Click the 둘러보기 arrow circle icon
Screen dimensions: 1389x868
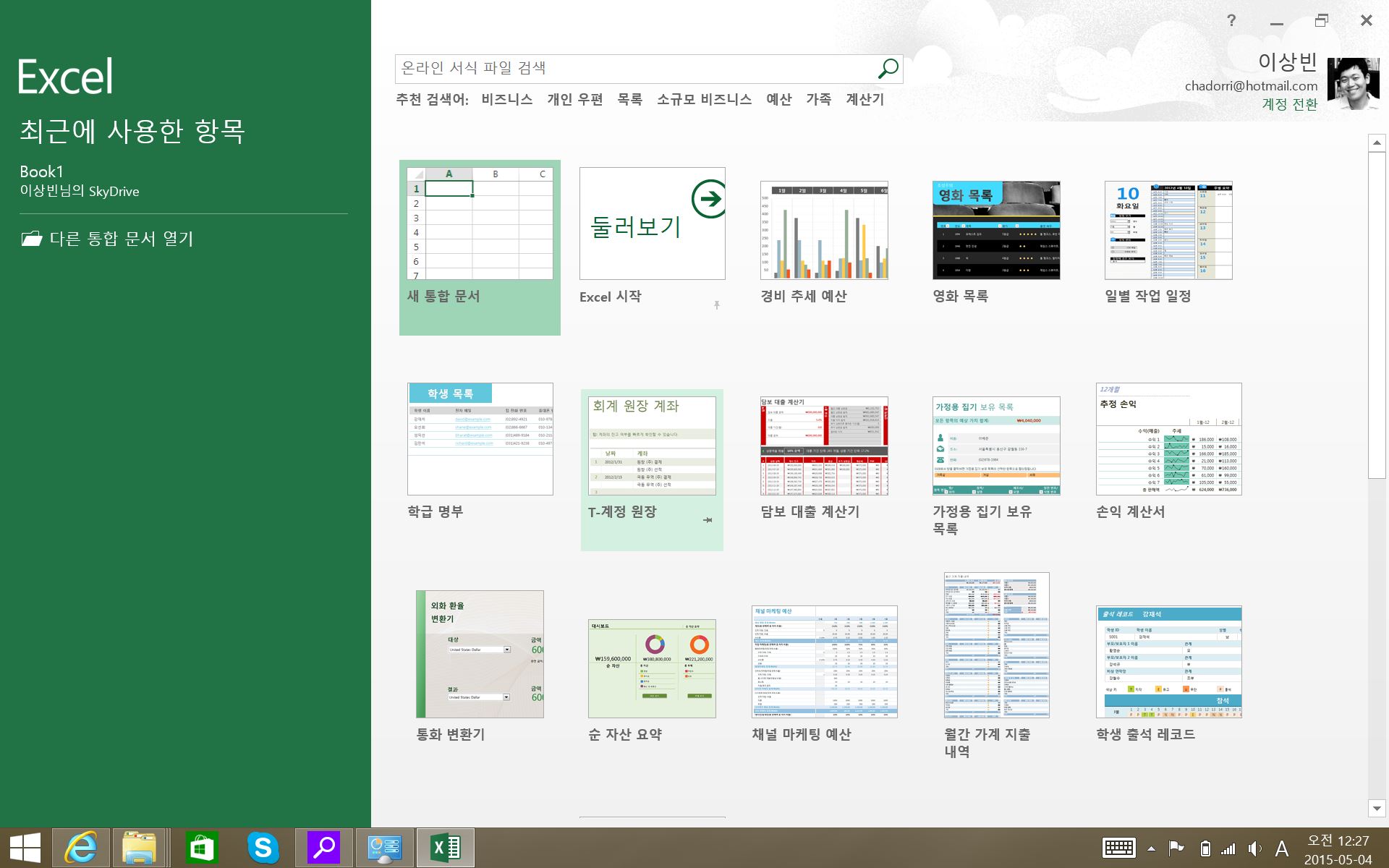[x=709, y=199]
